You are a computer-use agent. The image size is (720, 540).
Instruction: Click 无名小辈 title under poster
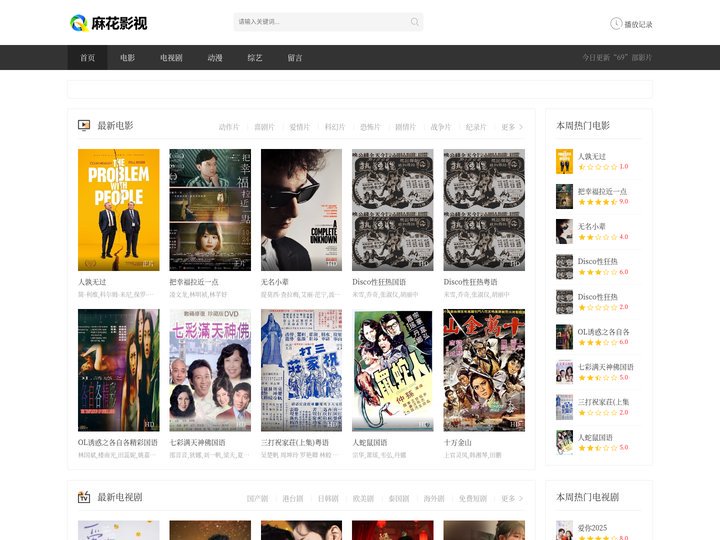(x=275, y=282)
